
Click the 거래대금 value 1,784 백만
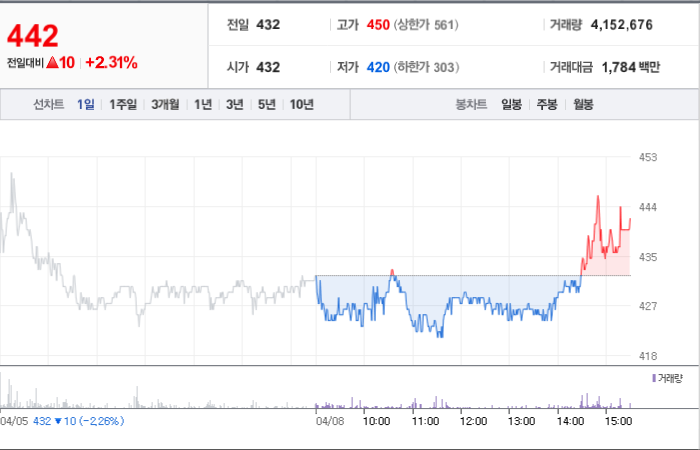(630, 67)
